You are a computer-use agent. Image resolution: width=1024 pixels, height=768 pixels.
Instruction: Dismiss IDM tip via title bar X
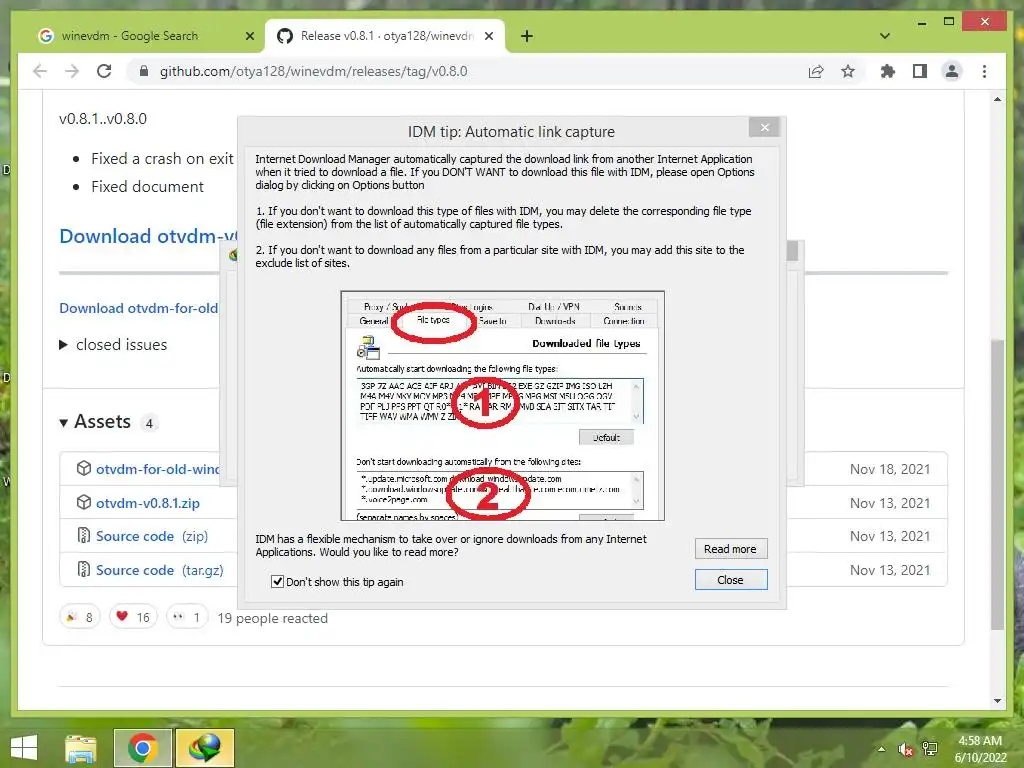(x=765, y=127)
